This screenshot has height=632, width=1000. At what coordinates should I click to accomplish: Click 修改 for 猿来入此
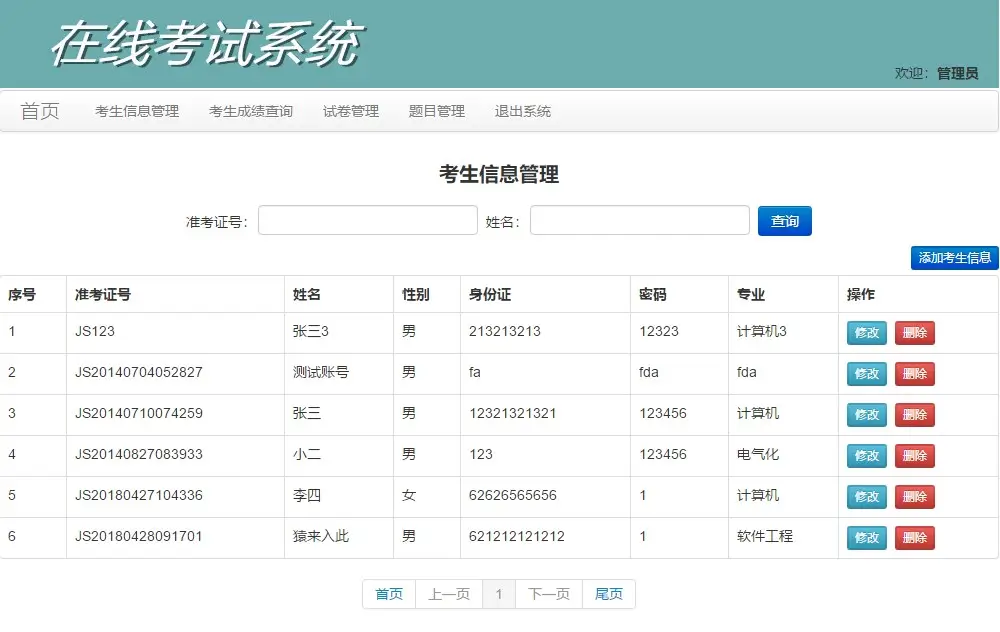tap(865, 537)
